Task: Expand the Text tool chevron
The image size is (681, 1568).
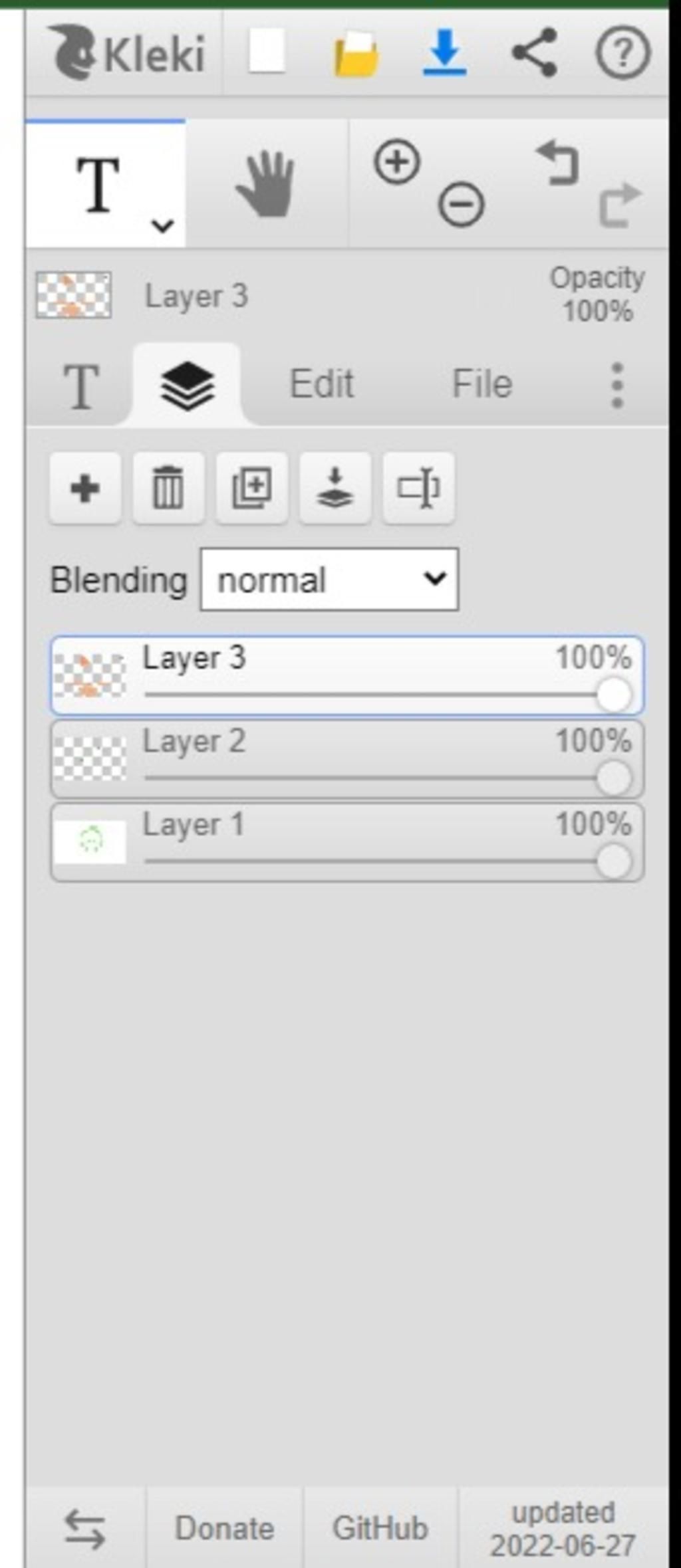Action: [162, 225]
